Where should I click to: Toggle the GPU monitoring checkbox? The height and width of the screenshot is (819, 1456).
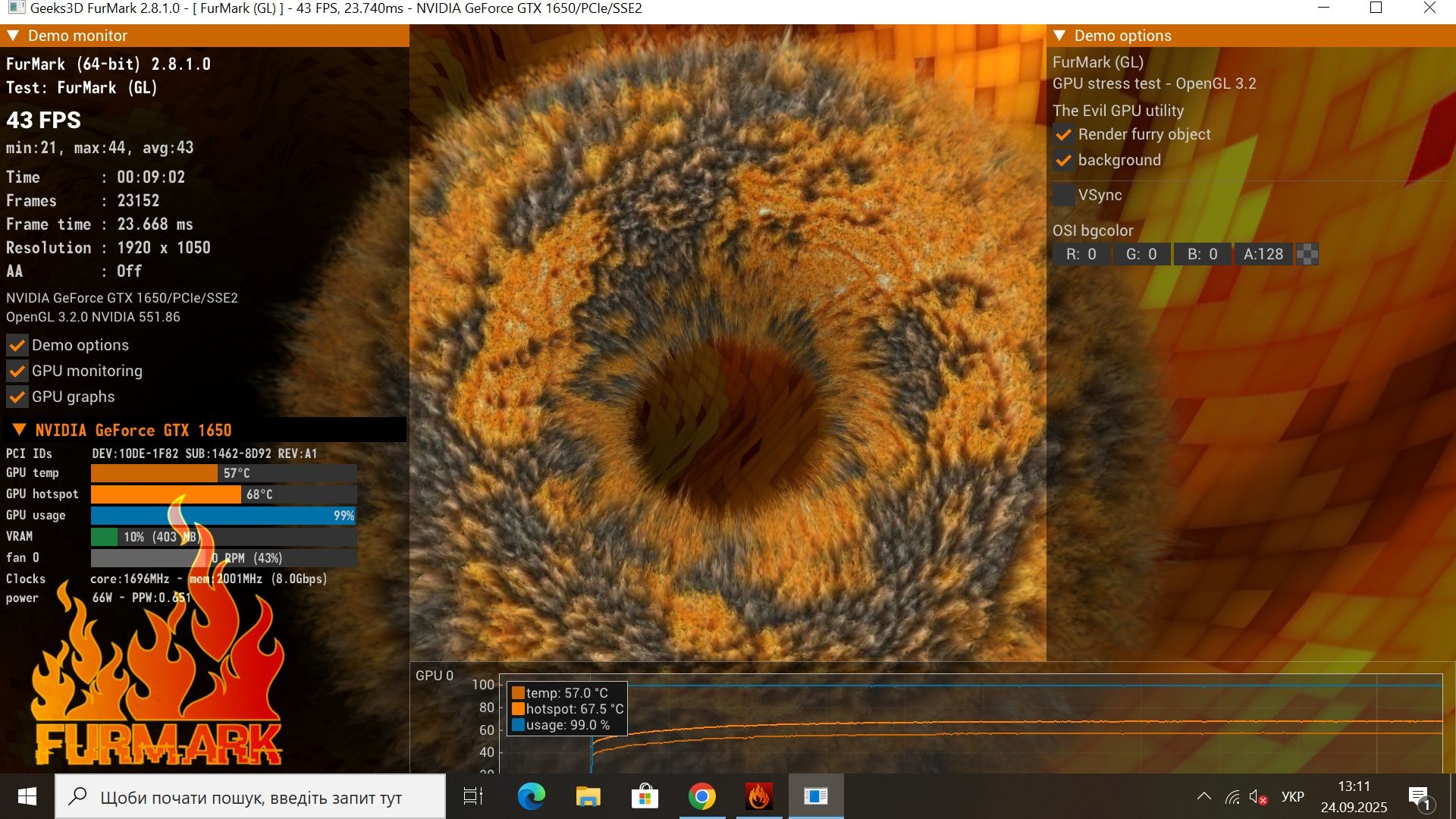17,372
